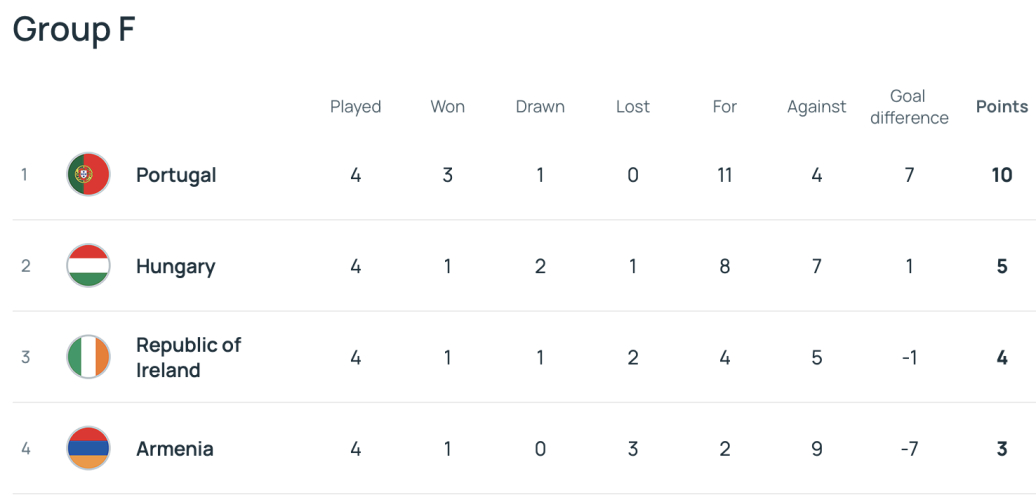Click the Drawn column header
This screenshot has width=1036, height=500.
click(540, 106)
